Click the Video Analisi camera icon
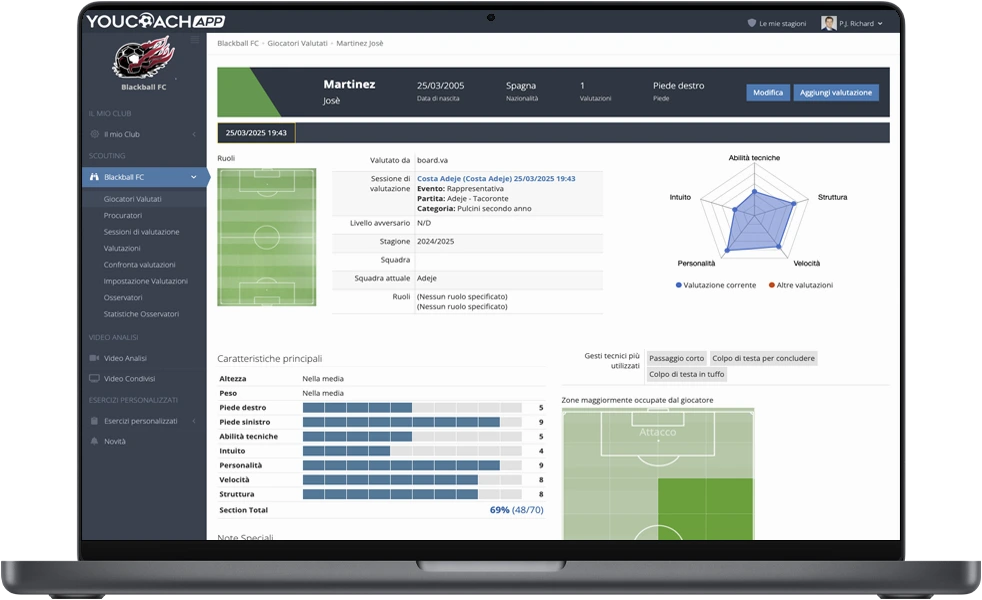The image size is (982, 600). pos(94,358)
